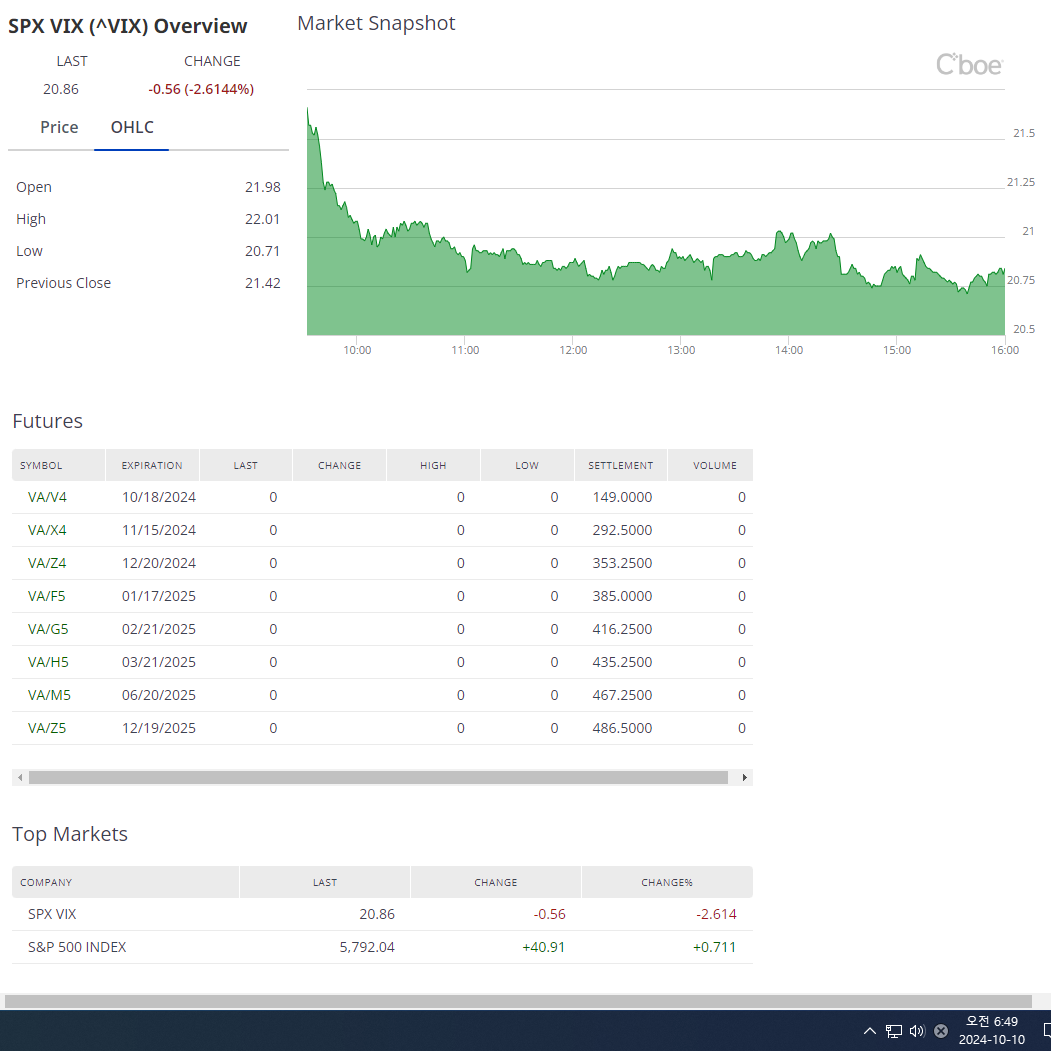
Task: Click the futures table horizontal scrollbar thumb
Action: point(378,778)
